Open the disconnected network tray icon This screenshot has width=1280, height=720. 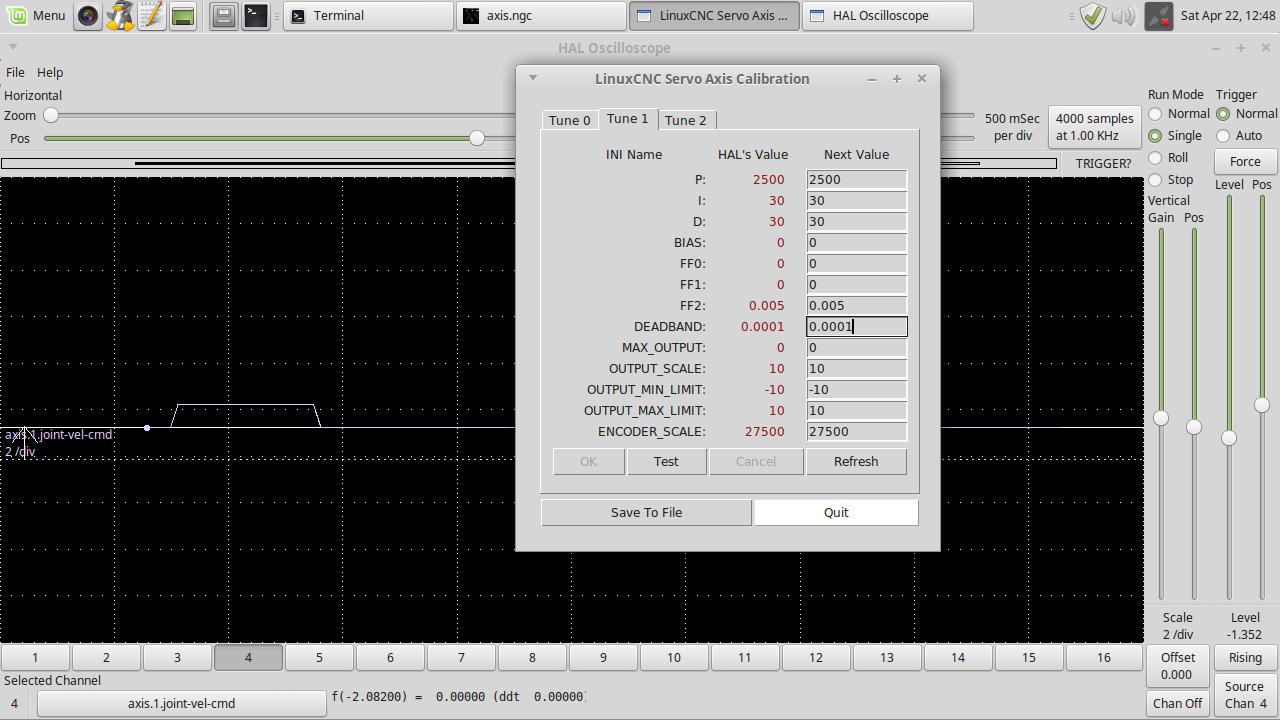coord(1158,15)
